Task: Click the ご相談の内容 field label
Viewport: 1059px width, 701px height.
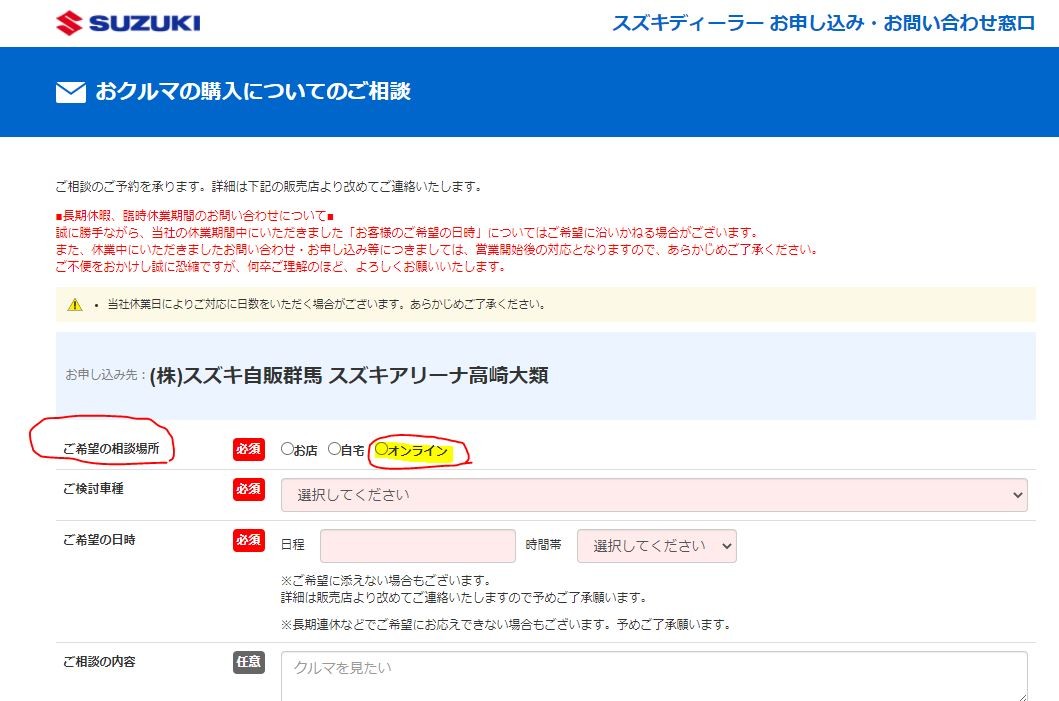Action: click(x=99, y=662)
